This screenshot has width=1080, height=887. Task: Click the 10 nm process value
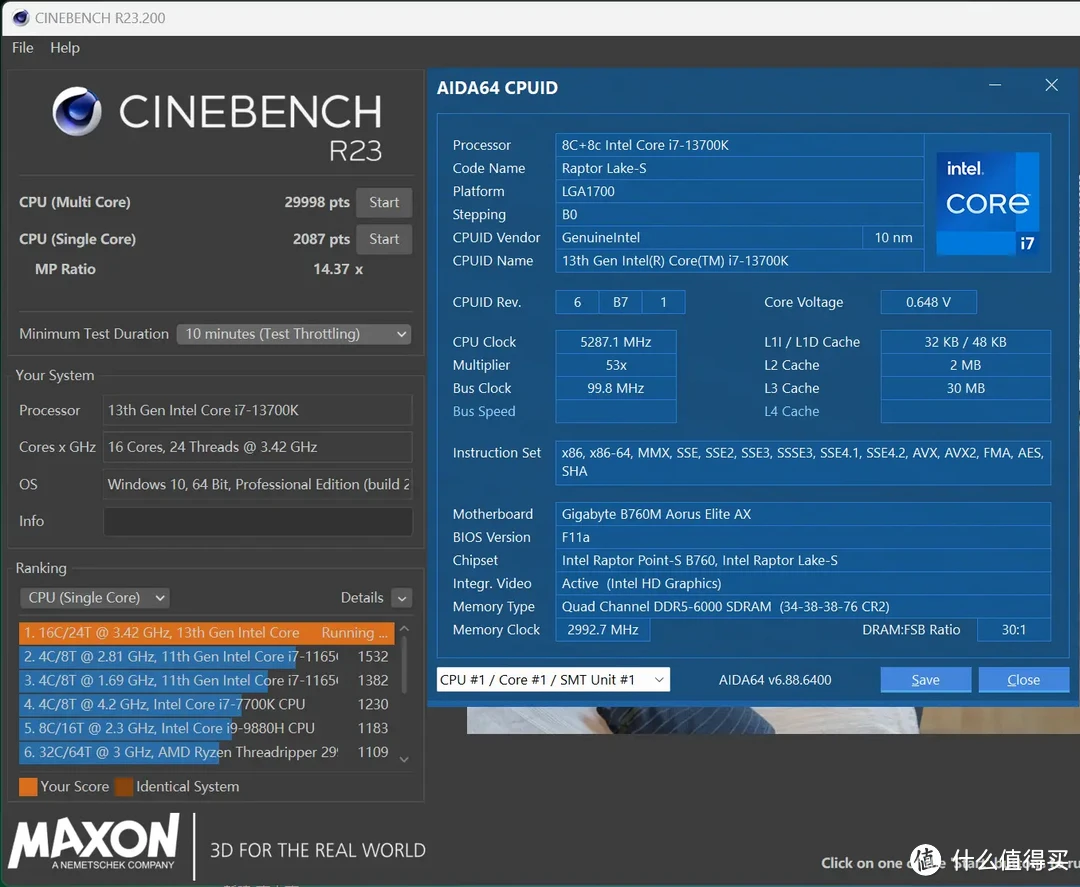coord(893,238)
